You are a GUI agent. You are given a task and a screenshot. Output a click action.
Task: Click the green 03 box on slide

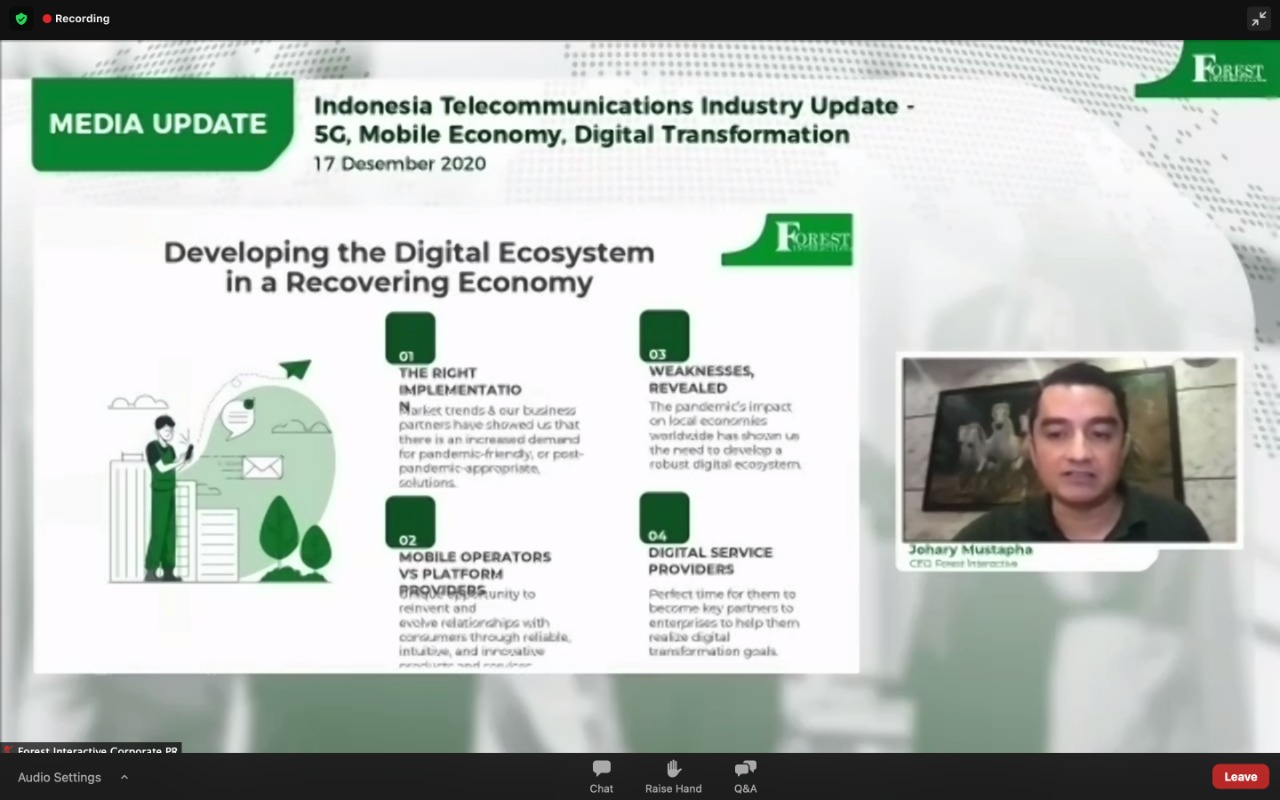pos(664,336)
